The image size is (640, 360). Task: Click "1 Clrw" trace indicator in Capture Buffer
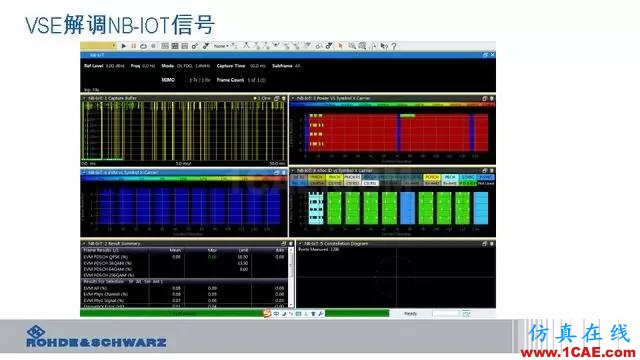(262, 98)
